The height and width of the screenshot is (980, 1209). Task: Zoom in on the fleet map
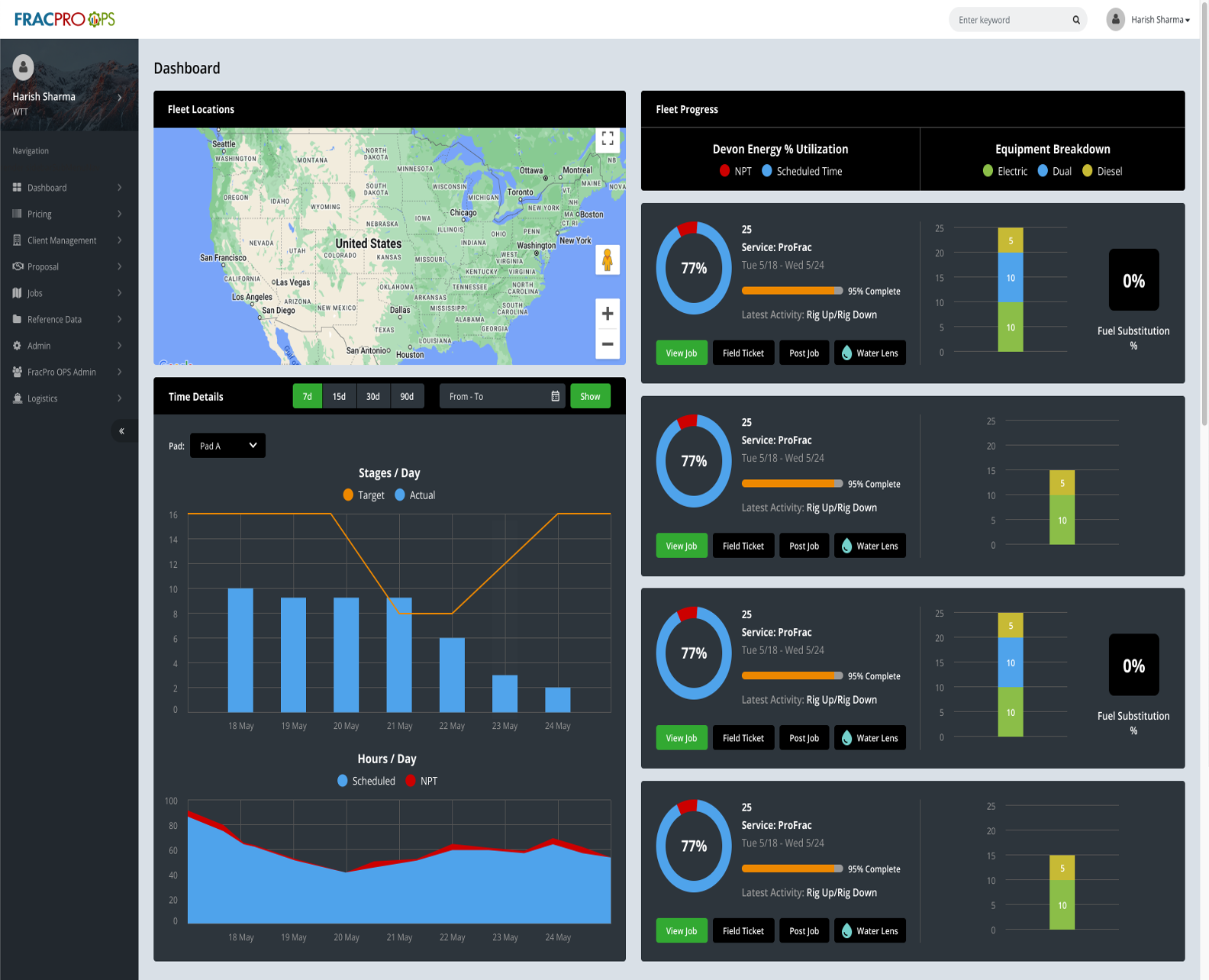tap(608, 314)
